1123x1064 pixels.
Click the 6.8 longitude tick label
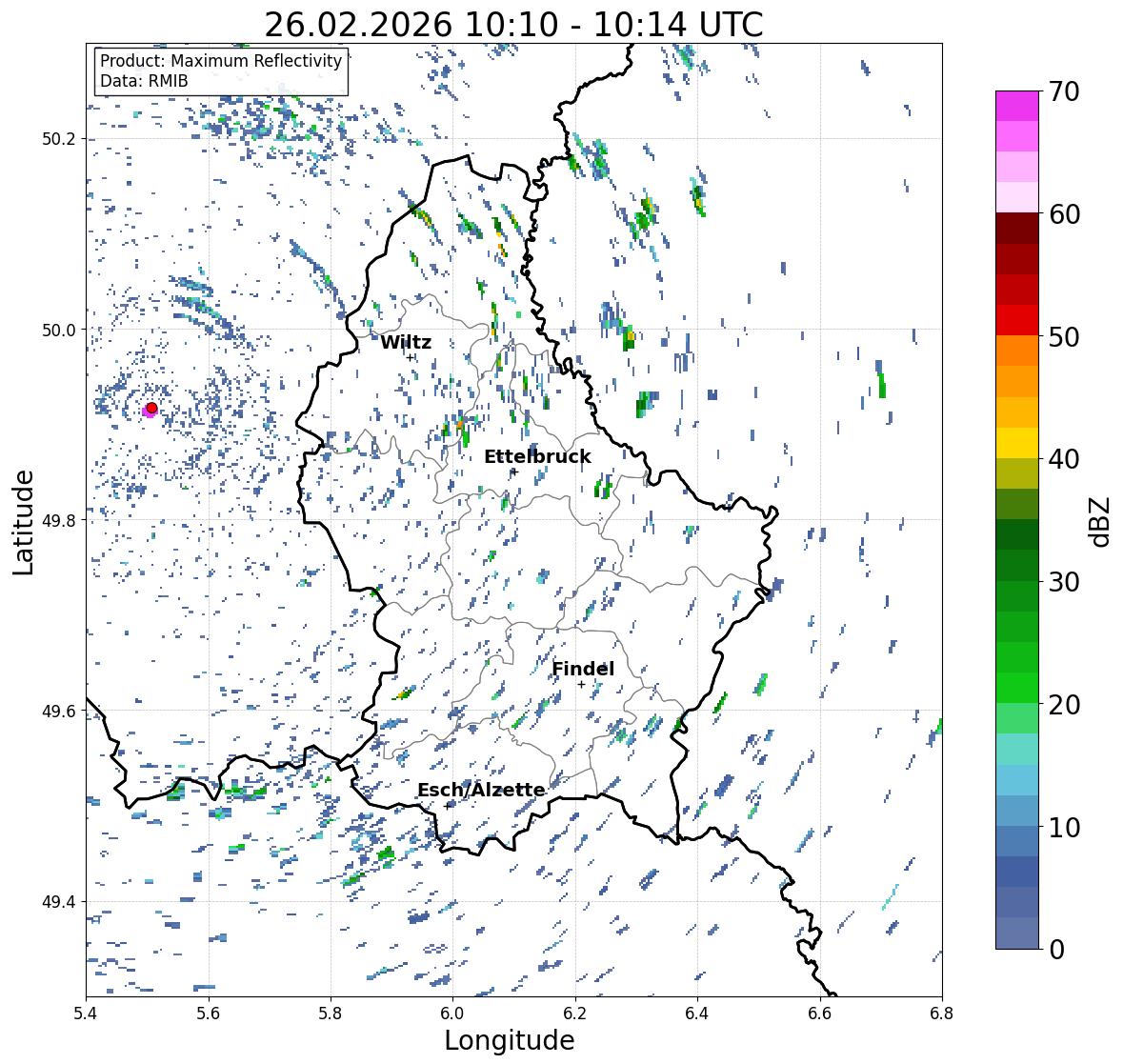942,1014
